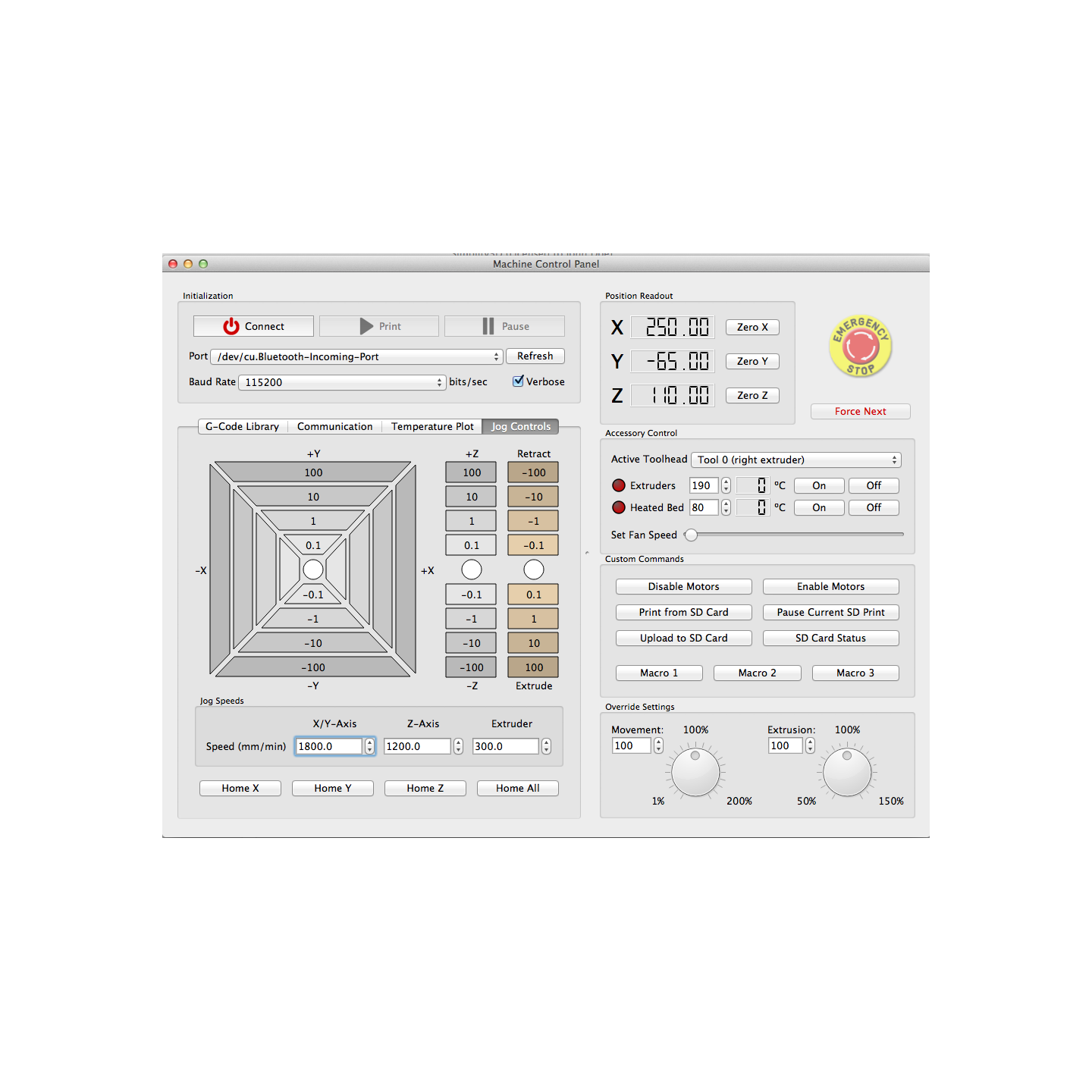Click the Heated Bed temperature stepper
The image size is (1092, 1092).
point(726,507)
